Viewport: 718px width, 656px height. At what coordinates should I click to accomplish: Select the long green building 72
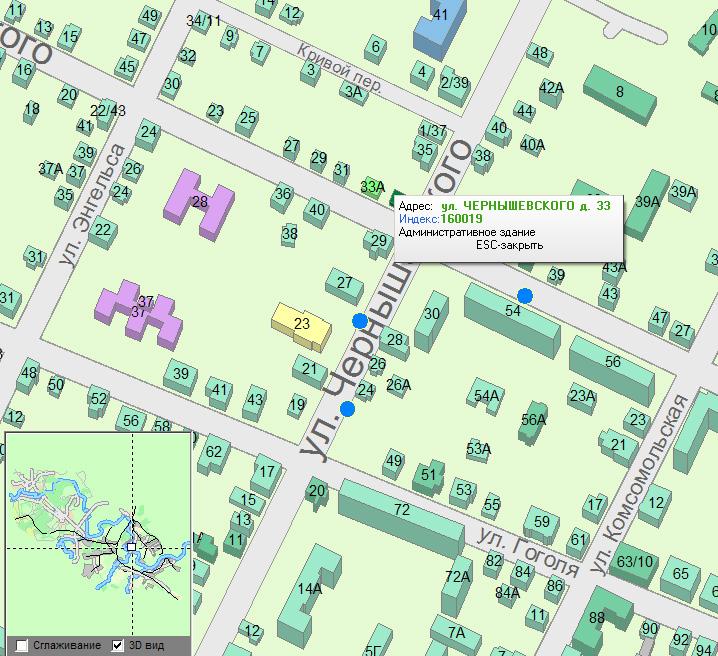click(x=401, y=511)
